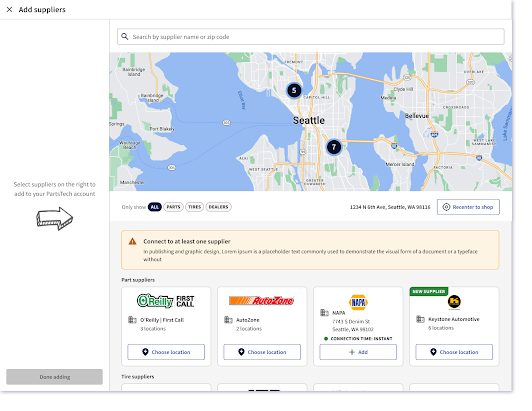Filter suppliers by DEALERS
The height and width of the screenshot is (411, 532).
(218, 207)
